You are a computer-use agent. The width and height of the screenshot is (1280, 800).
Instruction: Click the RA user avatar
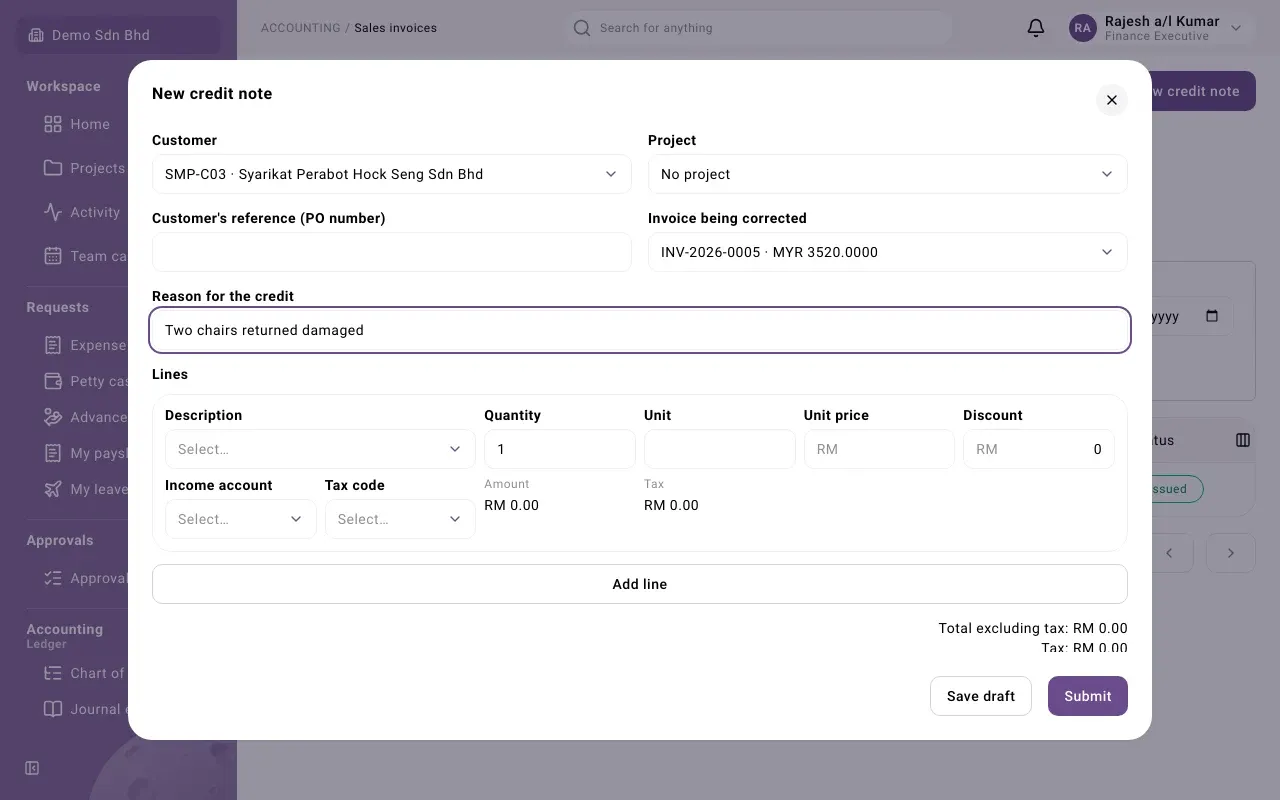click(1083, 28)
